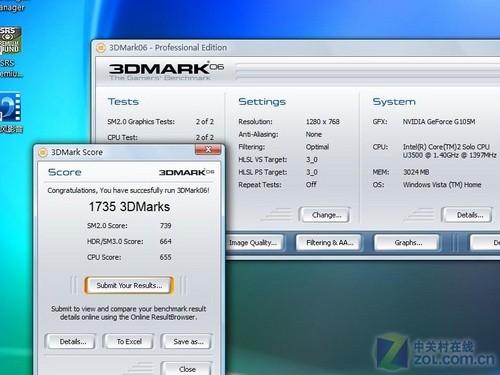Click 3DMark06 main window title icon
This screenshot has width=500, height=375.
point(101,48)
